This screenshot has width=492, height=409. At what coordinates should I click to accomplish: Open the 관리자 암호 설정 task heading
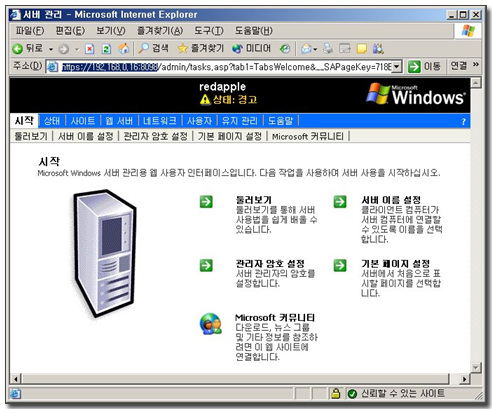click(x=270, y=264)
